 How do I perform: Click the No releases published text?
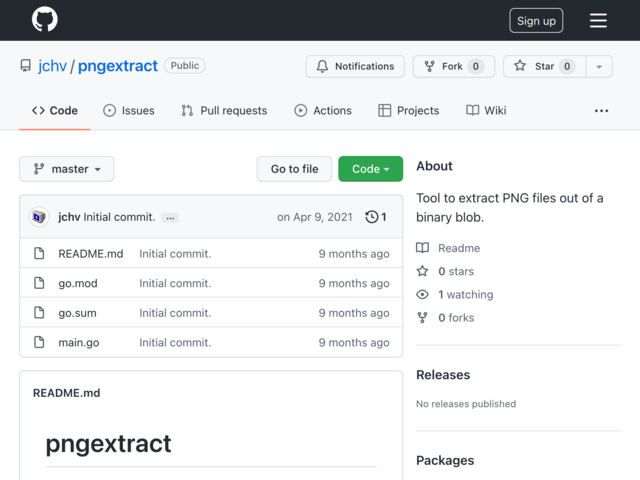click(x=466, y=404)
